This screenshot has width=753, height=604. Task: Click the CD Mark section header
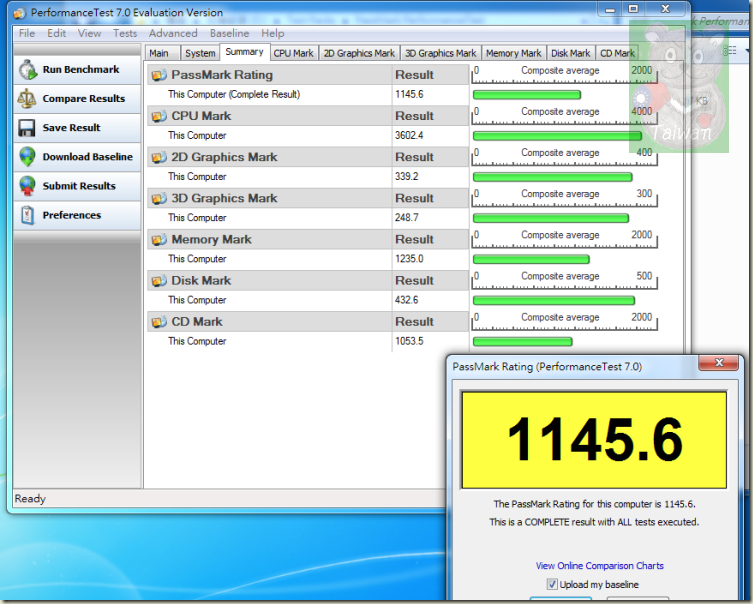coord(308,322)
